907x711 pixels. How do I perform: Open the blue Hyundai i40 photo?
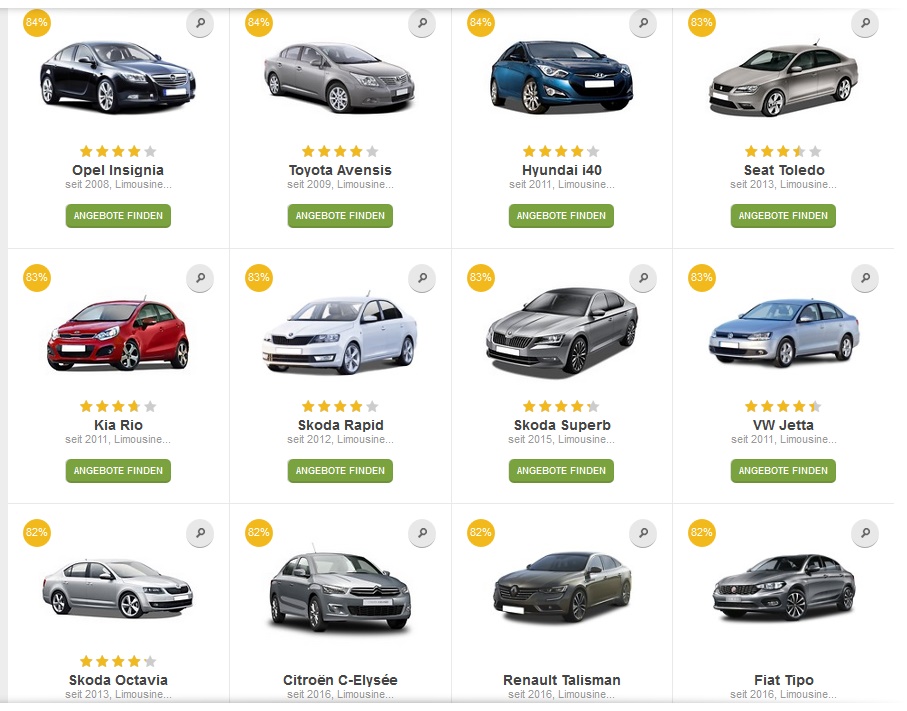pos(561,76)
